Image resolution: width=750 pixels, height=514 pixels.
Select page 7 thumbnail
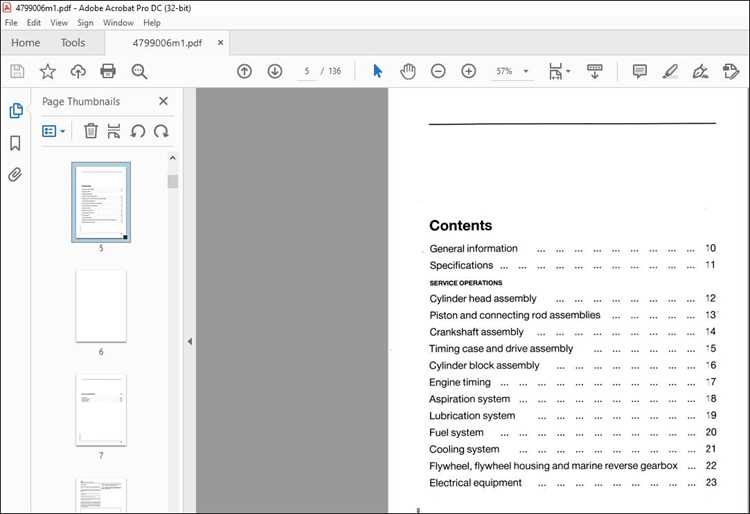[x=101, y=410]
